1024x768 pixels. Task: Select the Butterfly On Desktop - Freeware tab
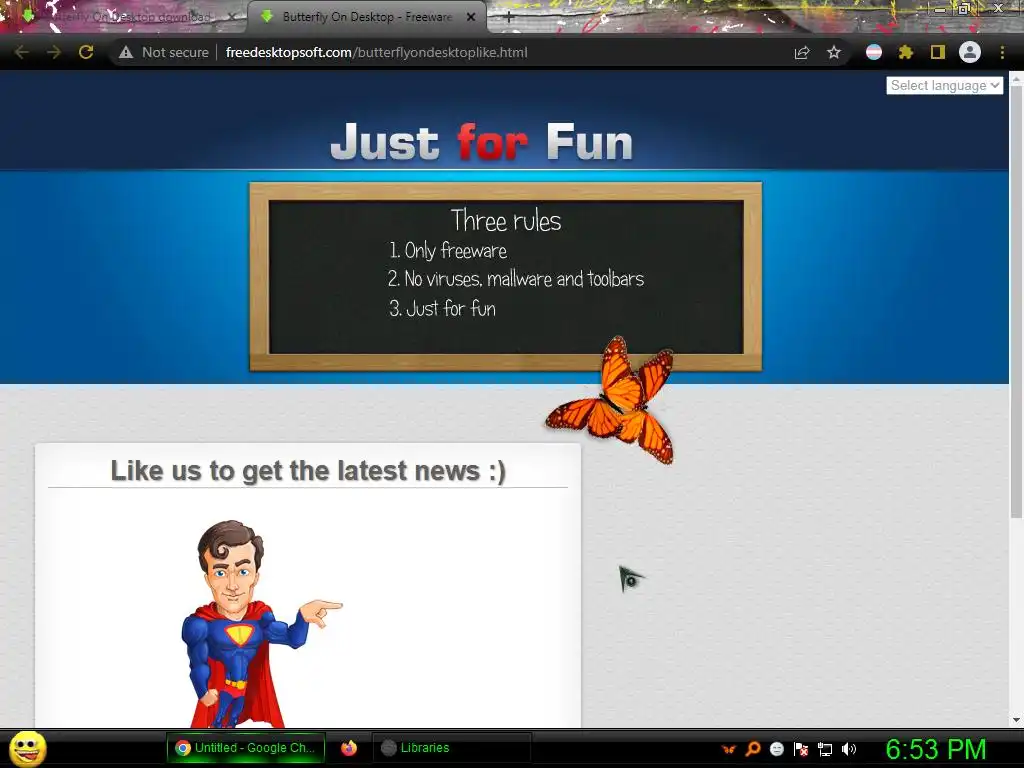click(367, 18)
